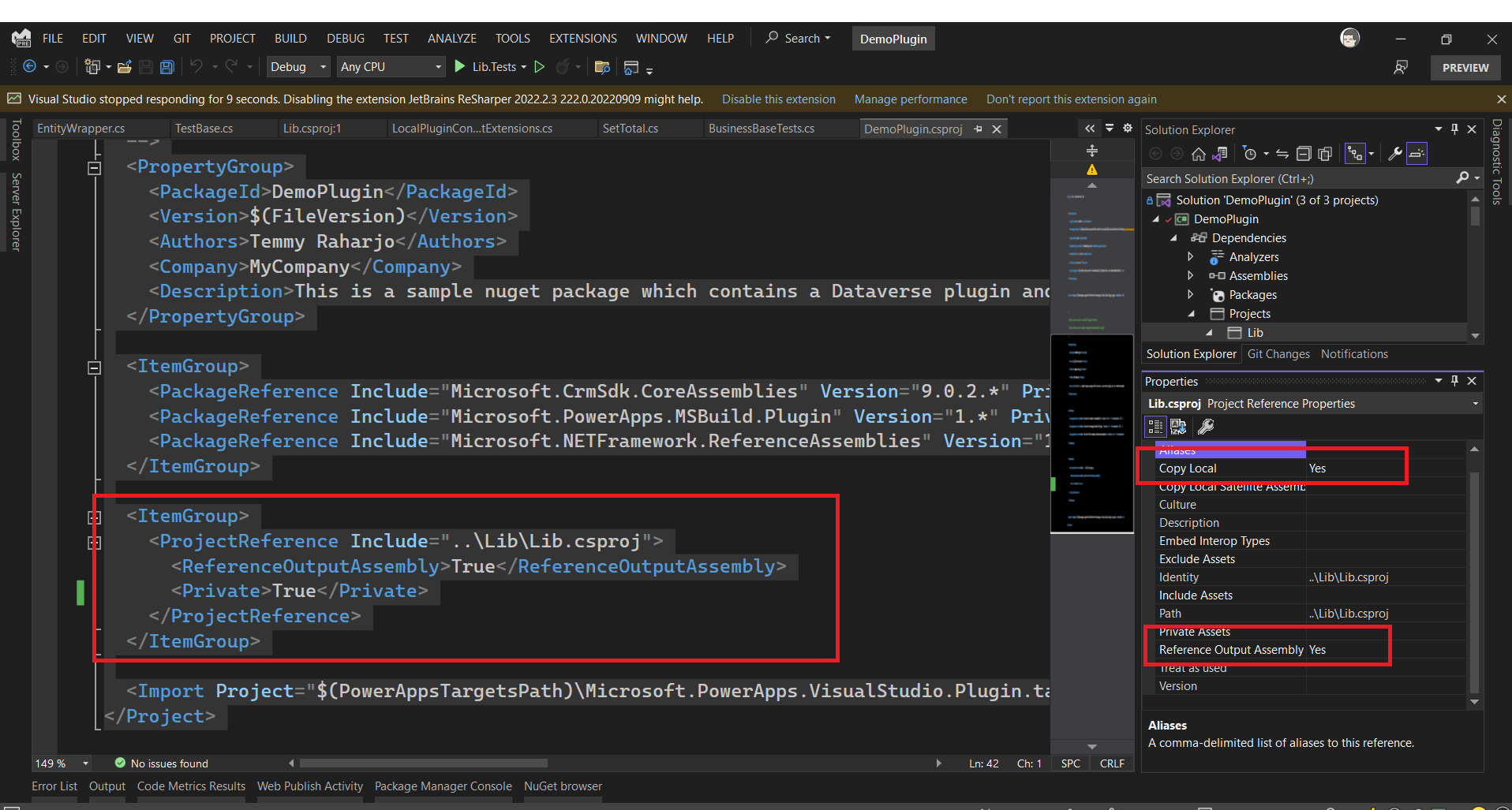Click the split editor icon above scrollbar
The image size is (1512, 810).
pyautogui.click(x=1092, y=151)
